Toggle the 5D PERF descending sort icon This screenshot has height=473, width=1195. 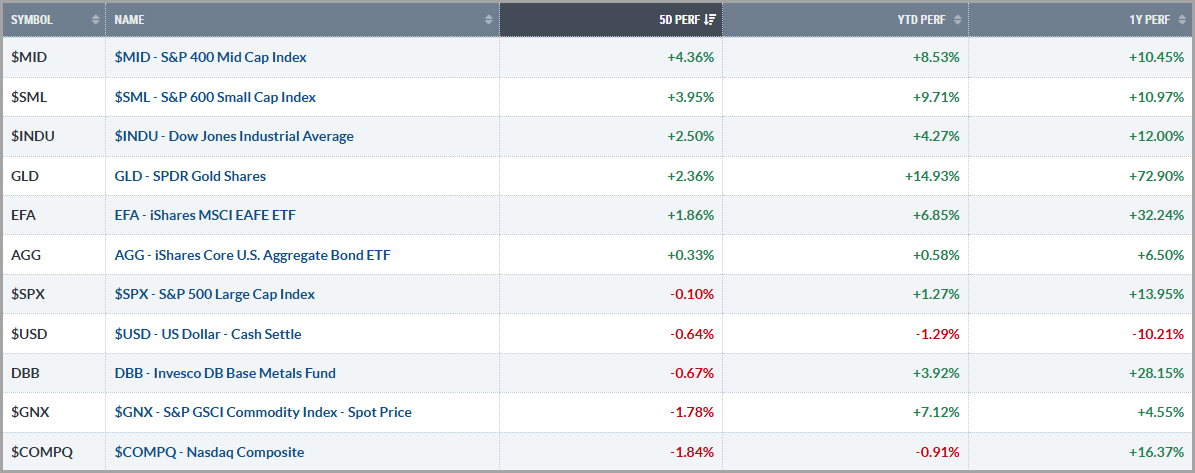[x=710, y=20]
